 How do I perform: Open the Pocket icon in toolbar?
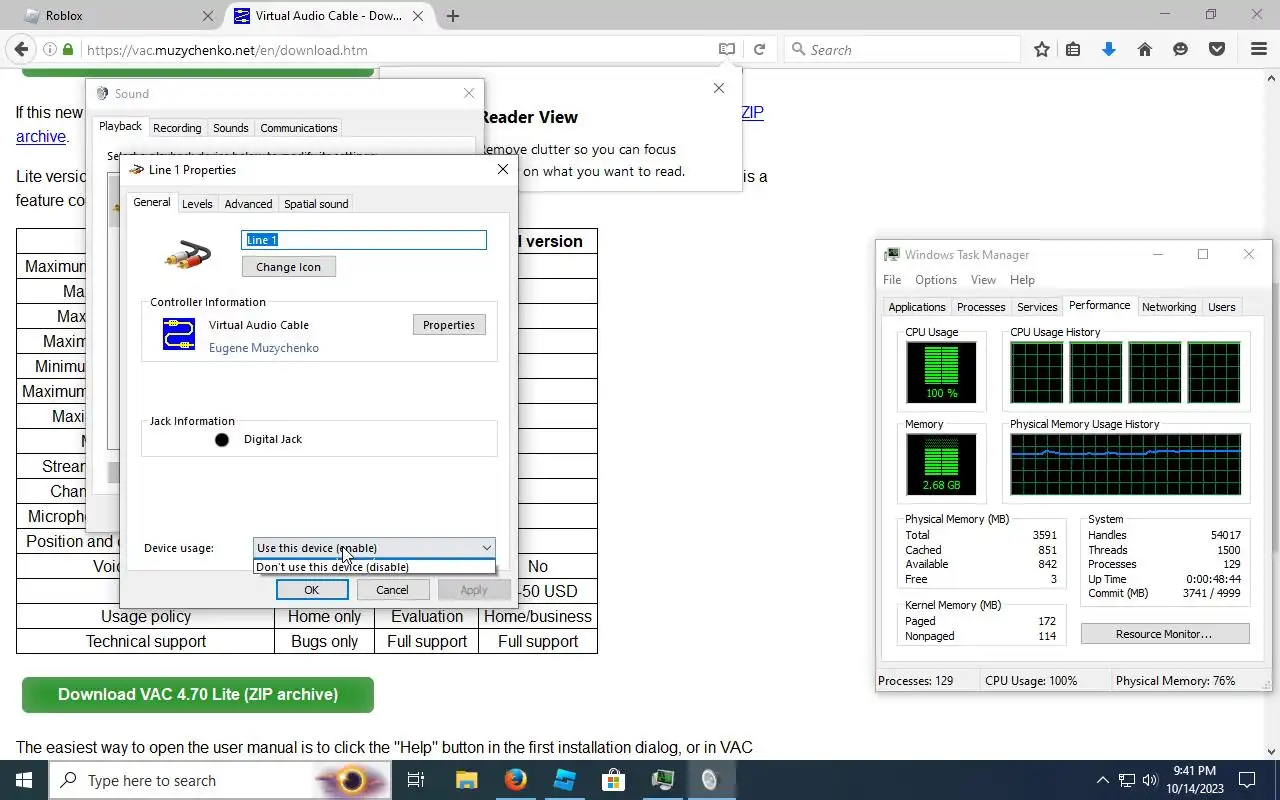tap(1217, 49)
